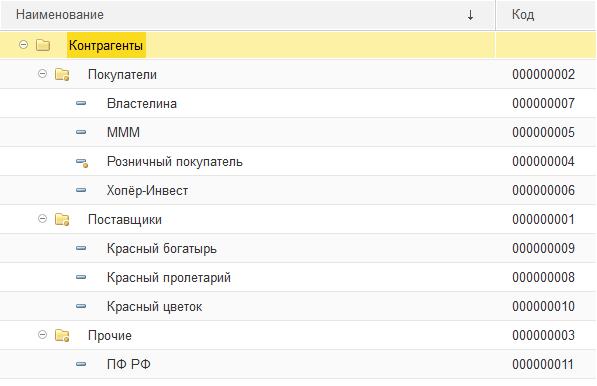Image resolution: width=597 pixels, height=386 pixels.
Task: Click the Контрагенты root folder icon
Action: pyautogui.click(x=43, y=45)
